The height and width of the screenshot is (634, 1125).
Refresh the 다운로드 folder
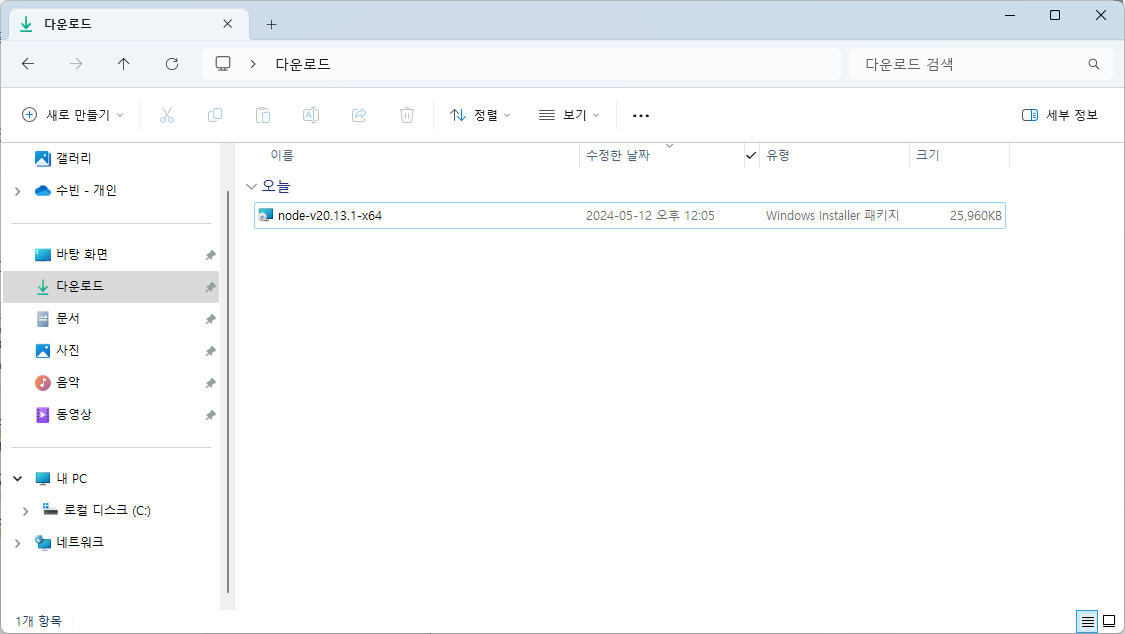(172, 64)
